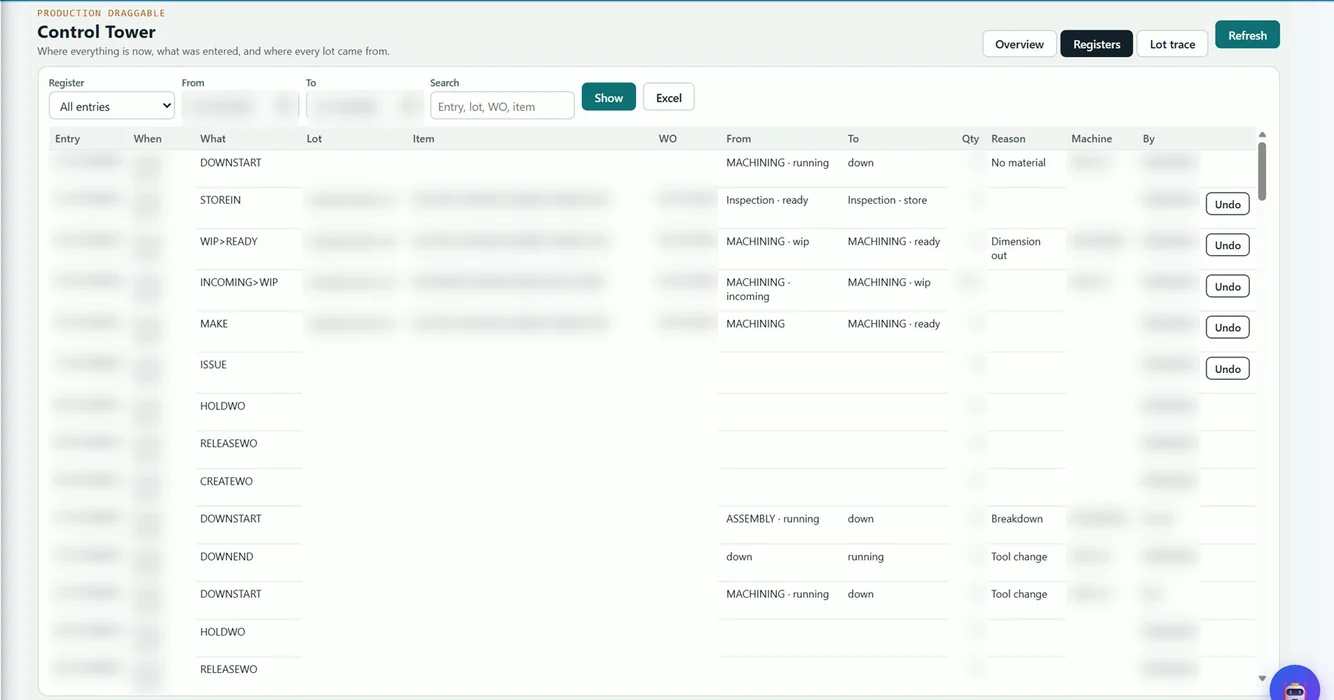Click the Refresh button
The width and height of the screenshot is (1334, 700).
pyautogui.click(x=1247, y=35)
